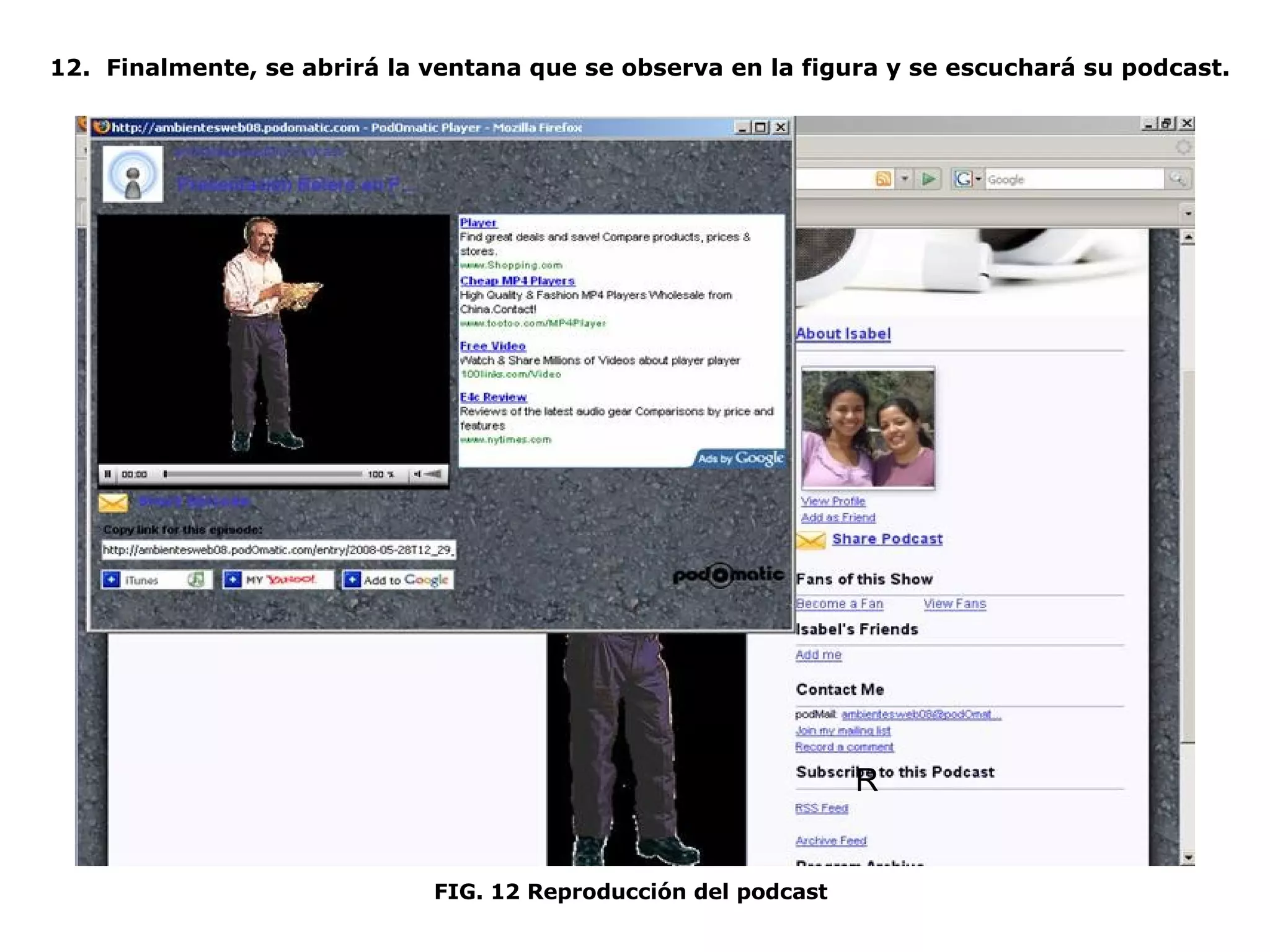1270x952 pixels.
Task: Minimize the PodOmatic Player window
Action: coord(742,128)
